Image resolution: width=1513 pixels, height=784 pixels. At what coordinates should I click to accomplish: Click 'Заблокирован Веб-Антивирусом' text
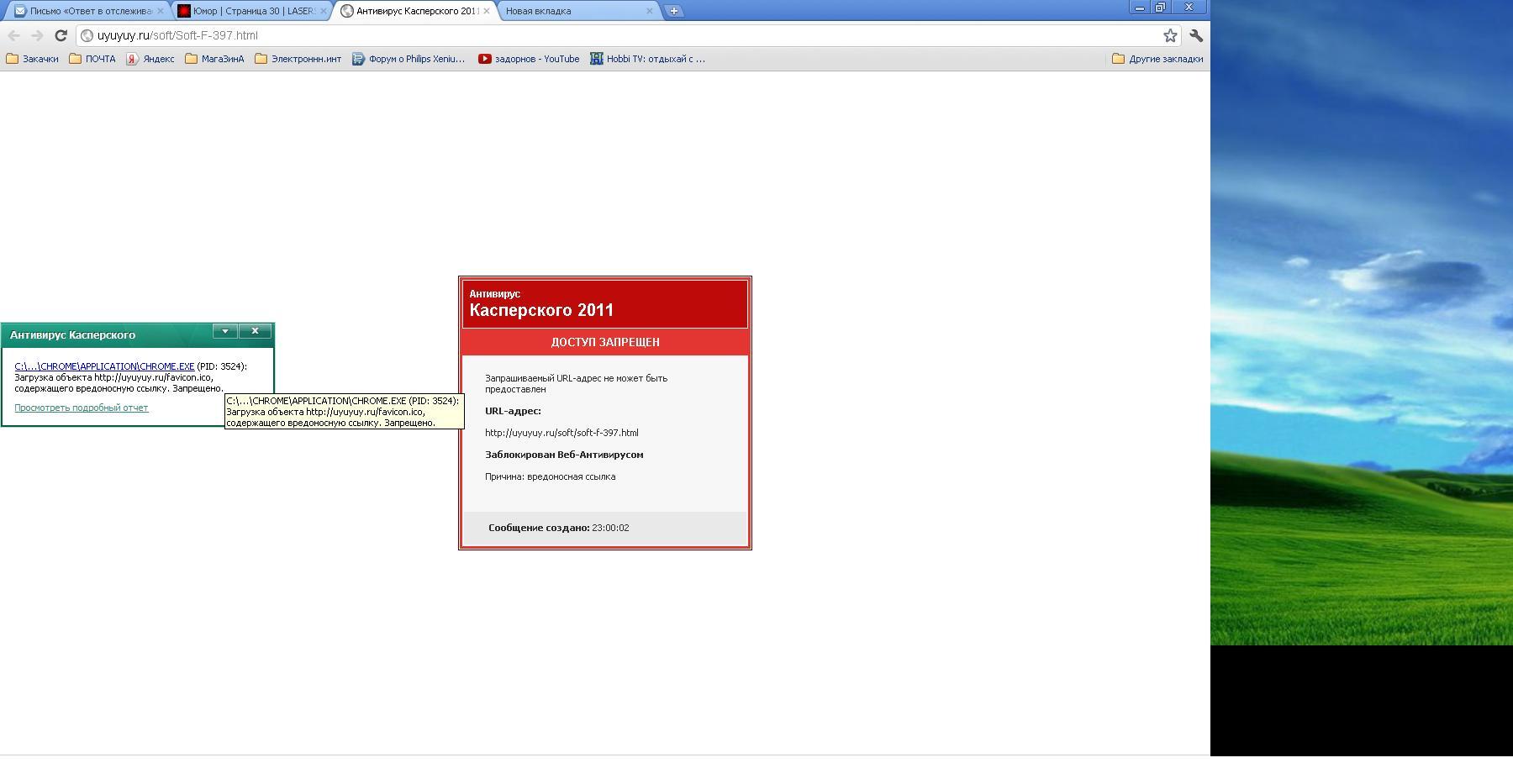tap(564, 455)
